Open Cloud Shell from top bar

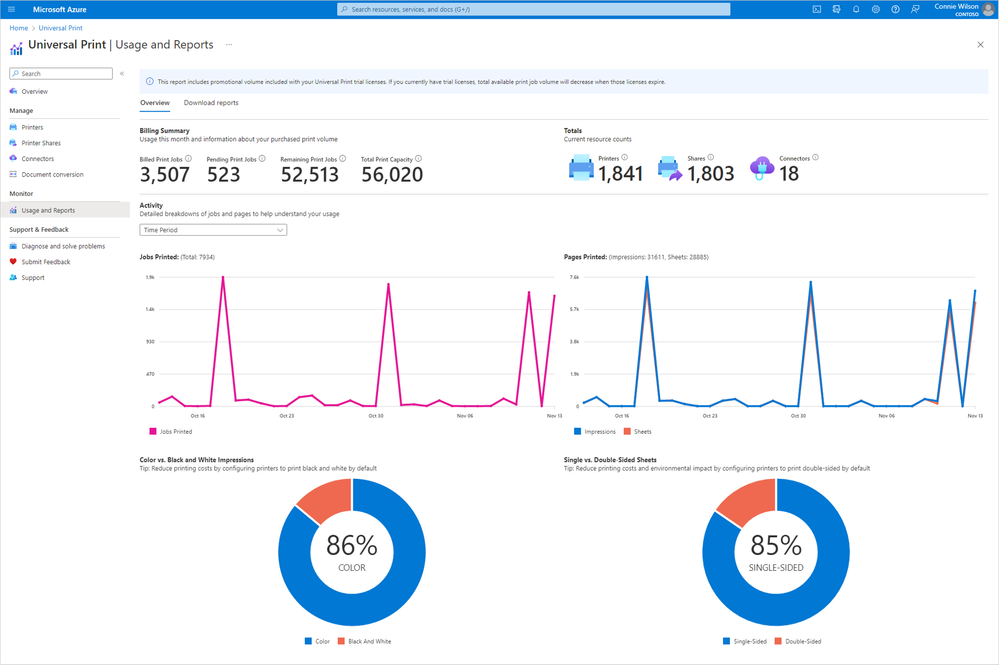click(817, 9)
